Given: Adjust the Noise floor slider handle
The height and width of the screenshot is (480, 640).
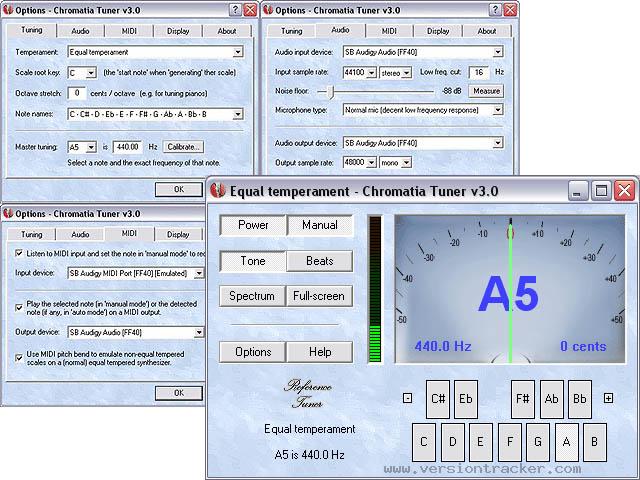Looking at the screenshot, I should click(x=331, y=92).
